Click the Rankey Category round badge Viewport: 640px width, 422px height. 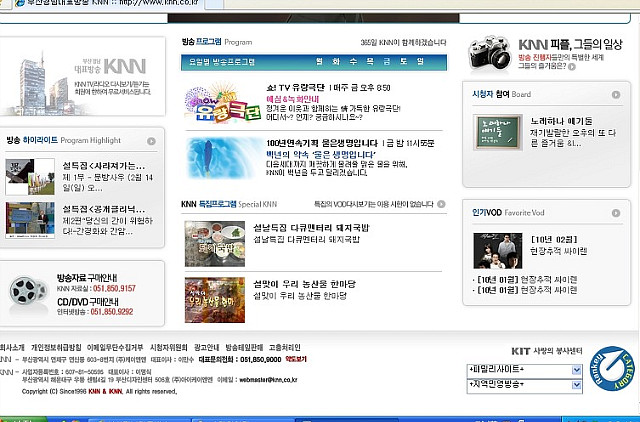[x=612, y=369]
